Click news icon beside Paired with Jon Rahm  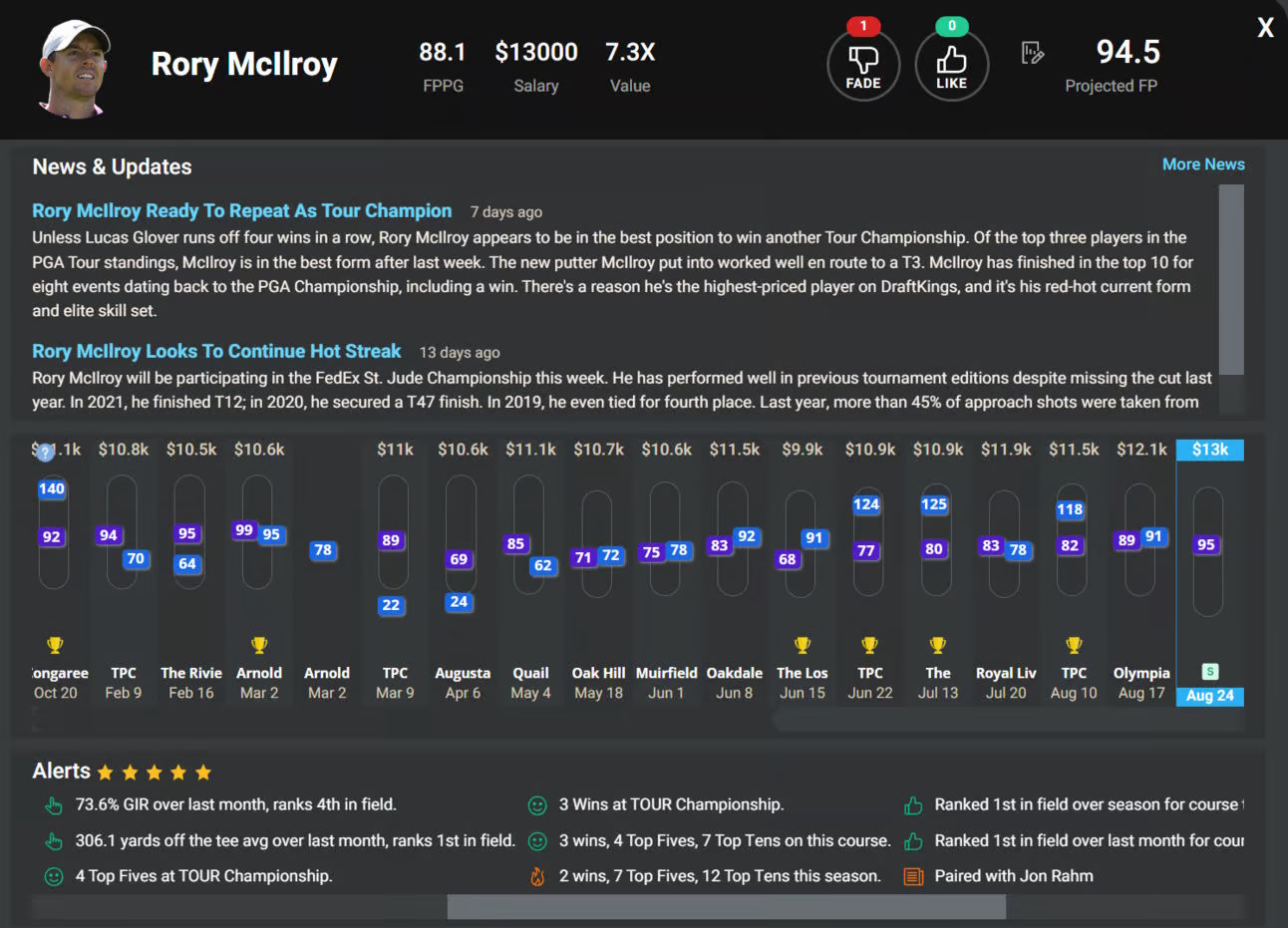point(913,877)
